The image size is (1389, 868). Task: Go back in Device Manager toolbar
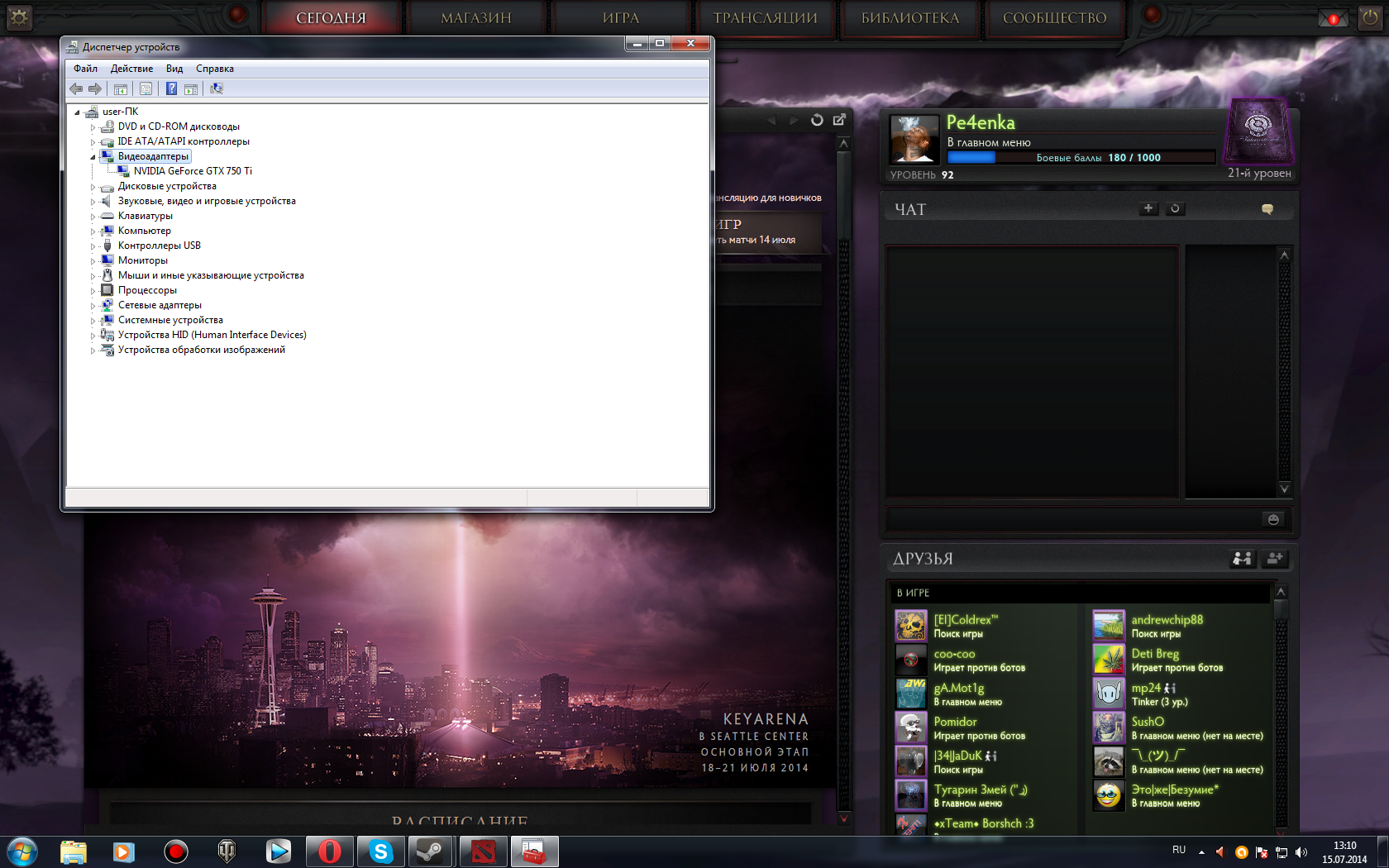(76, 88)
